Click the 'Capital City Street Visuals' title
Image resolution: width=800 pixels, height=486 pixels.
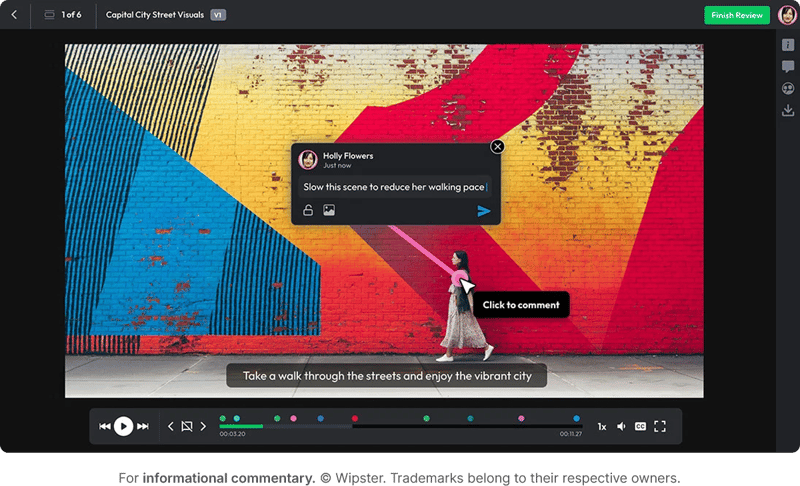155,15
